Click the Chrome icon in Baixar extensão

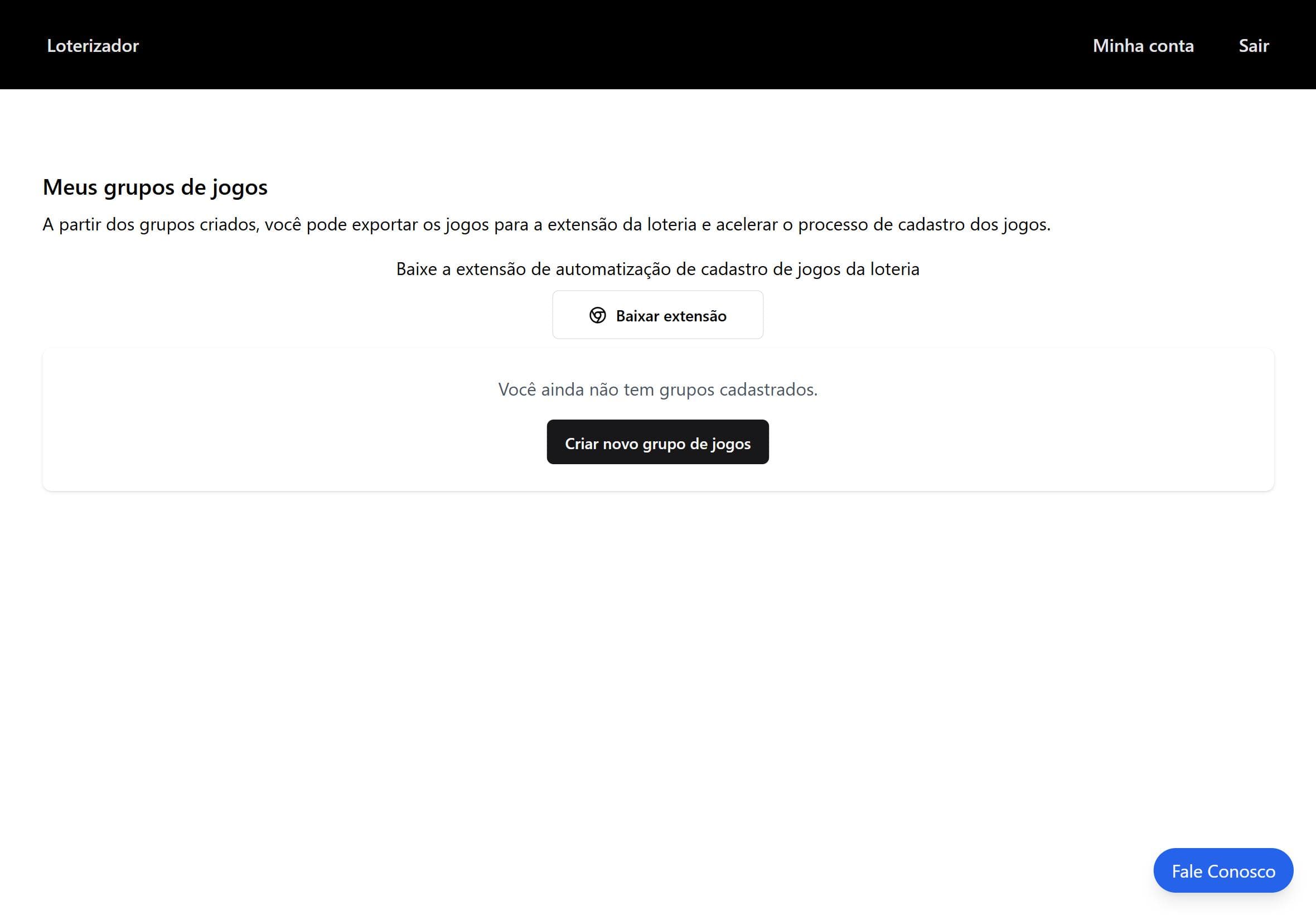pyautogui.click(x=597, y=315)
